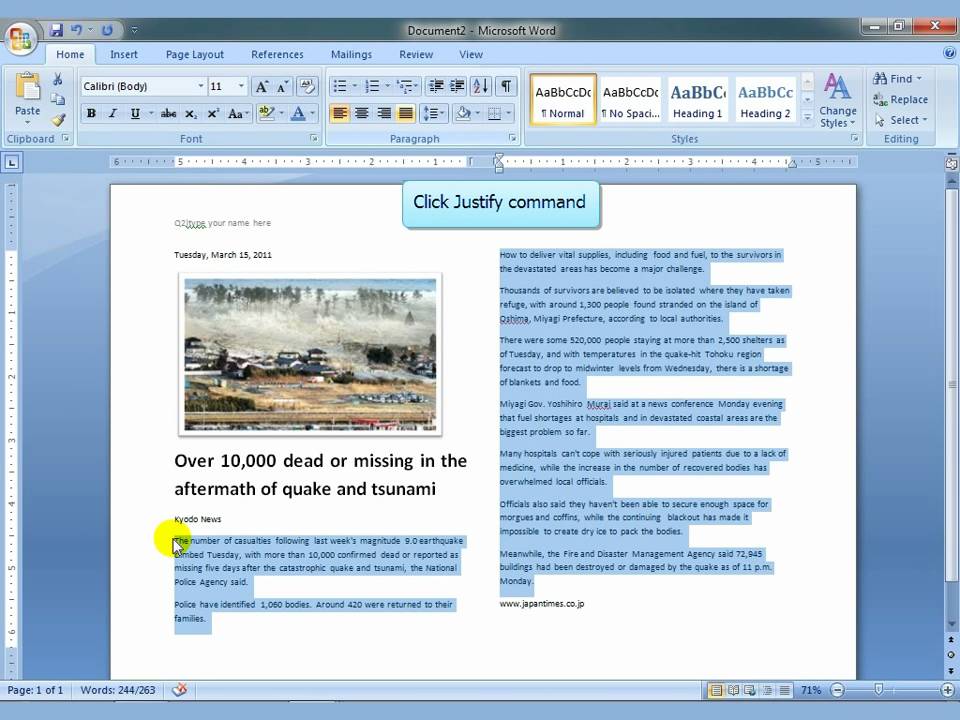Click the zoom slider handle
Image resolution: width=960 pixels, height=720 pixels.
click(879, 690)
